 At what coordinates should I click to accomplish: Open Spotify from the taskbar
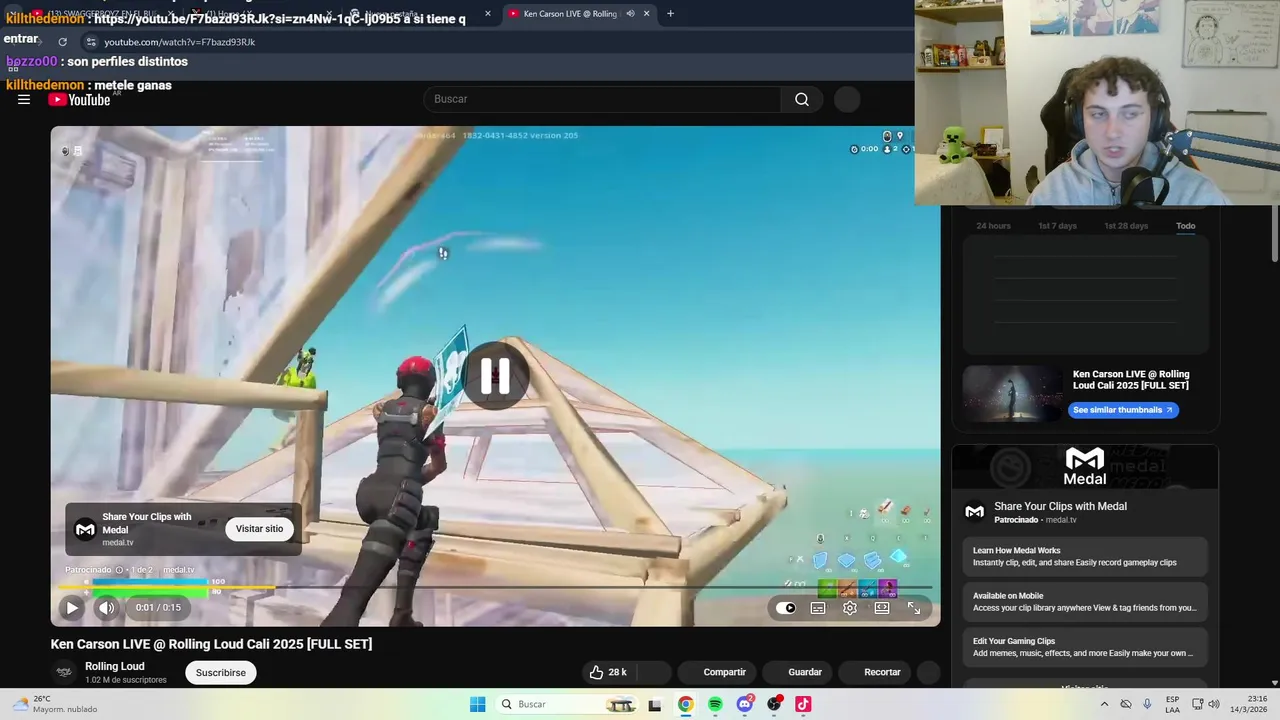coord(715,704)
